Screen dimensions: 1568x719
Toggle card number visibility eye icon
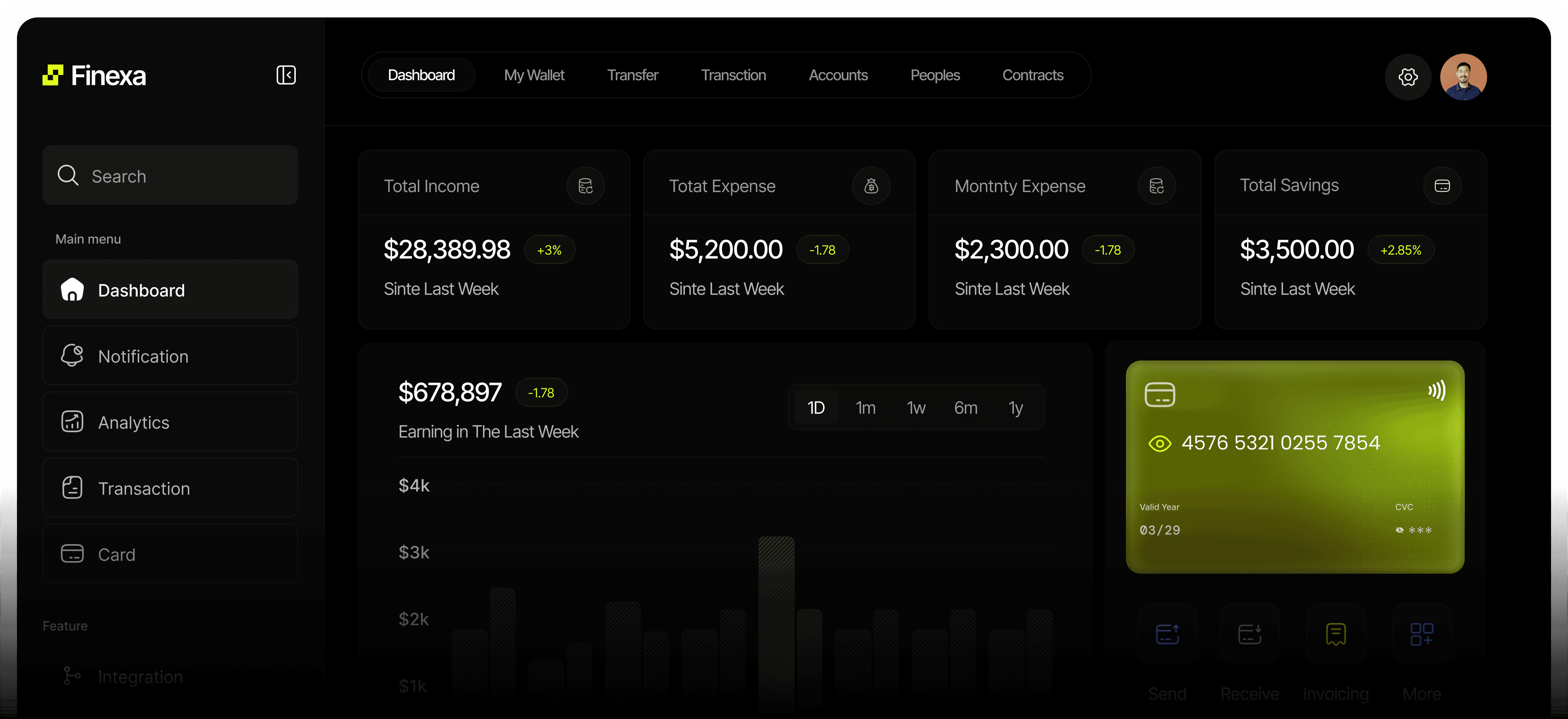(1160, 443)
